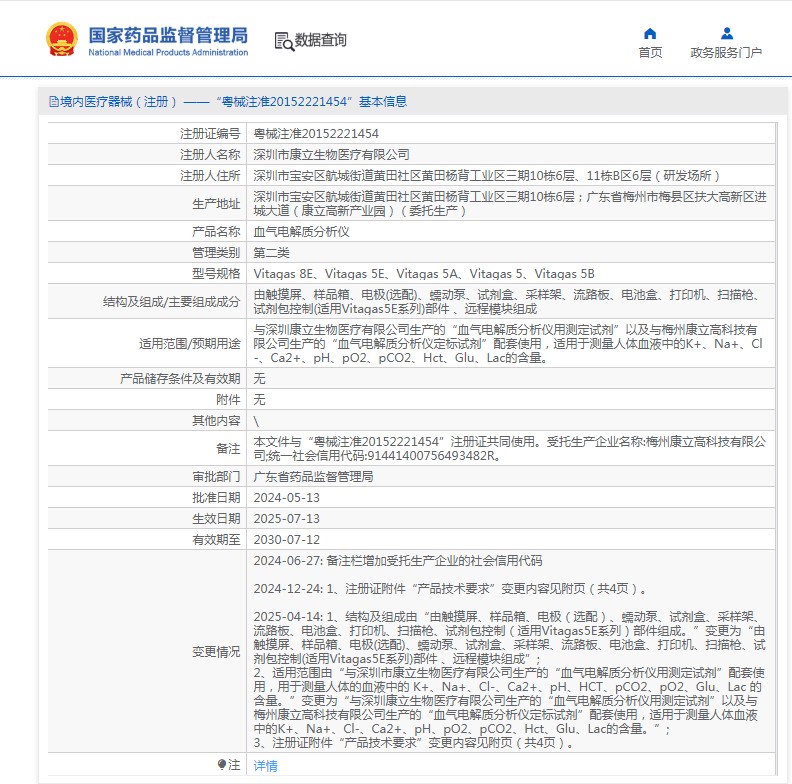Click the 审批部门 label
The image size is (792, 784).
pyautogui.click(x=216, y=477)
